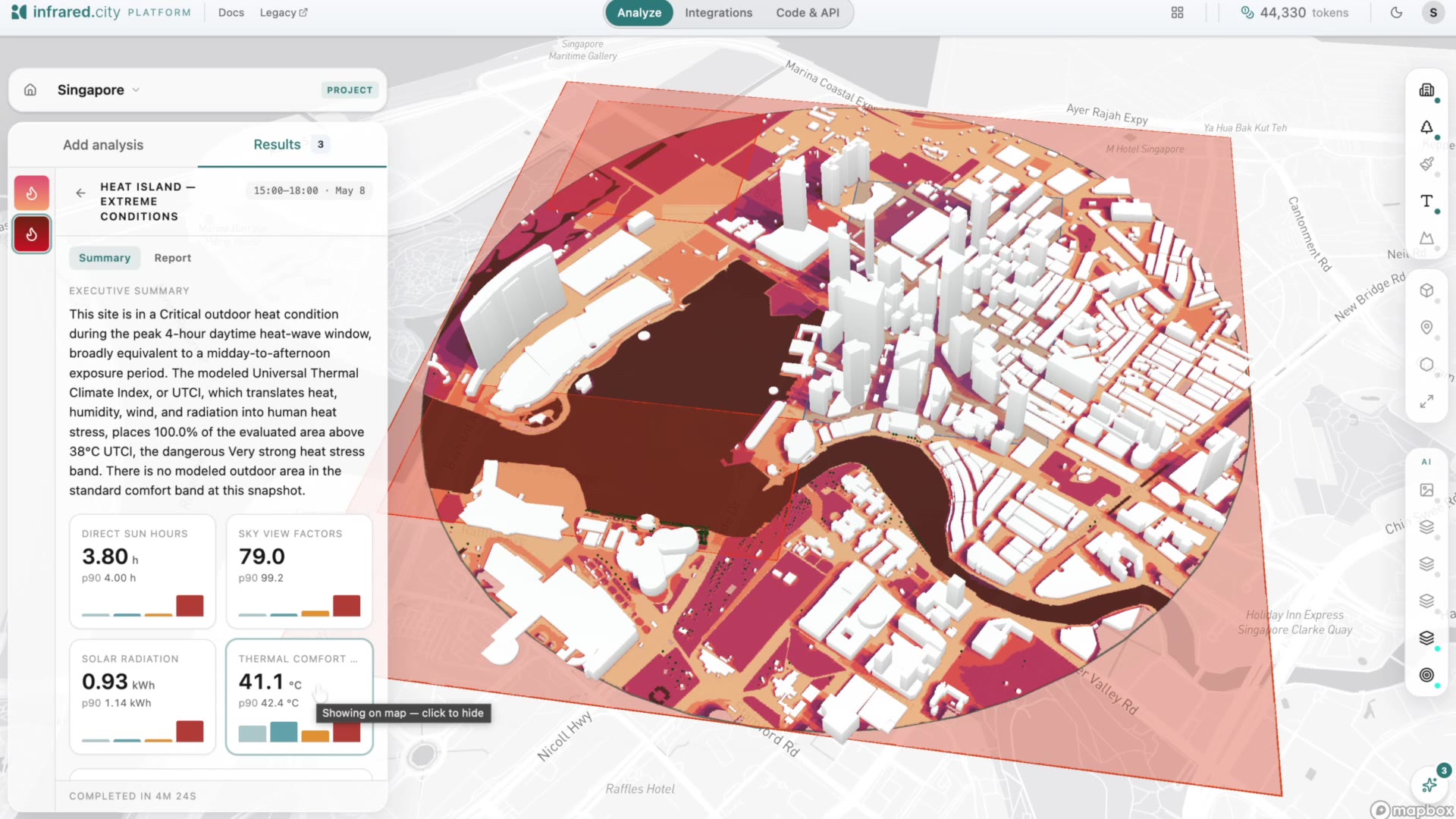Click the PROJECT badge

coord(350,89)
